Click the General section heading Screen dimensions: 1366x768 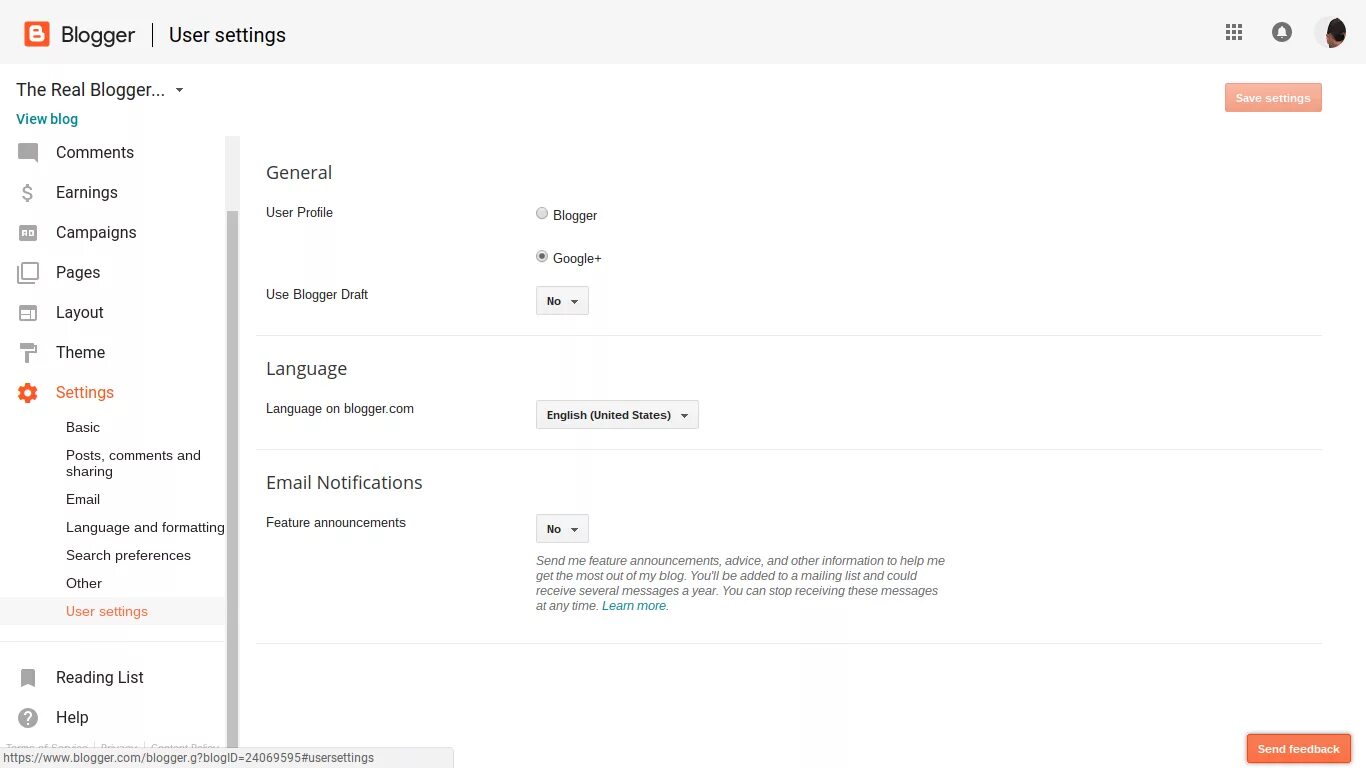(x=299, y=173)
